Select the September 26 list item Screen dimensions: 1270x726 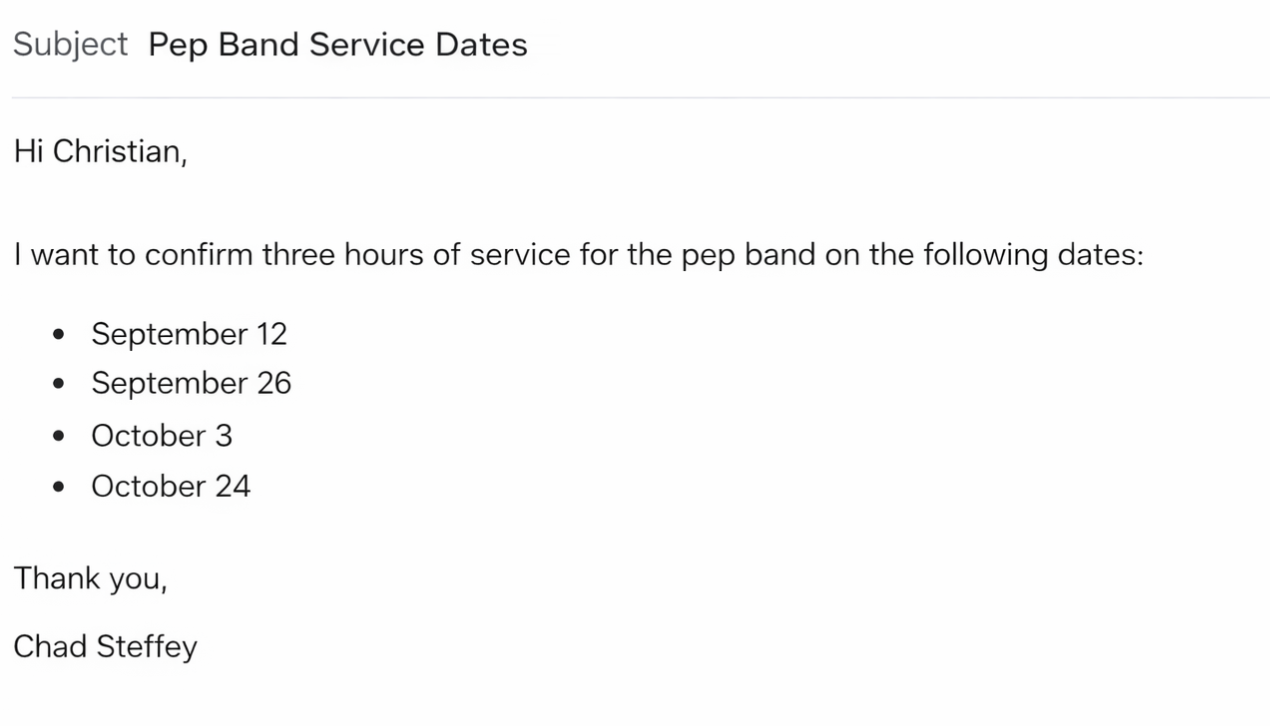pyautogui.click(x=191, y=384)
